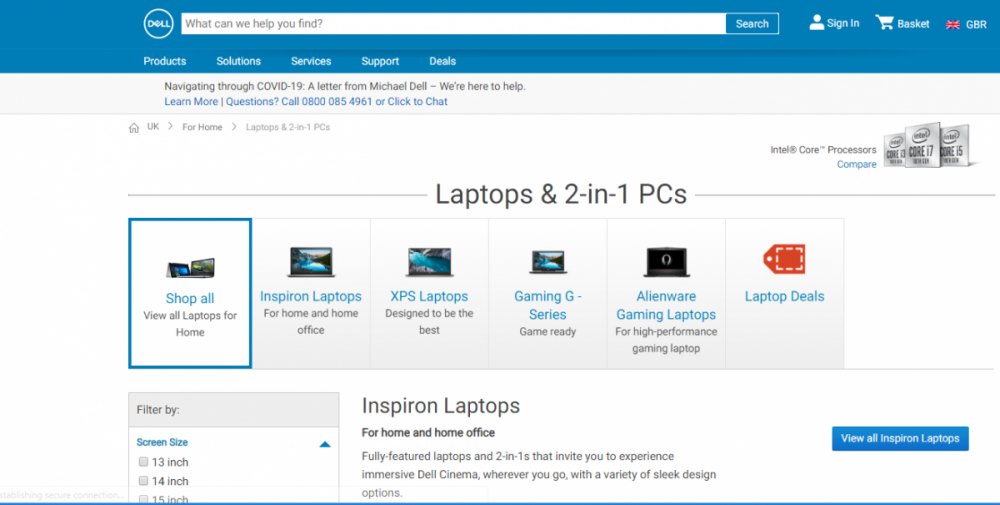The image size is (1000, 505).
Task: Click the Basket text link
Action: click(x=913, y=24)
